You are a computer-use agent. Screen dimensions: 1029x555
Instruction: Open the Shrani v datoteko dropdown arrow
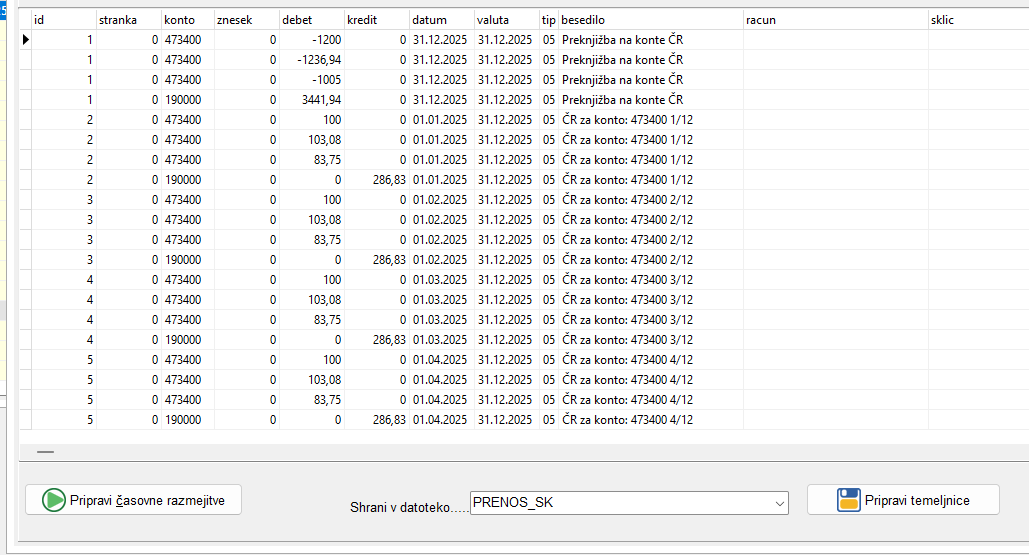[779, 503]
